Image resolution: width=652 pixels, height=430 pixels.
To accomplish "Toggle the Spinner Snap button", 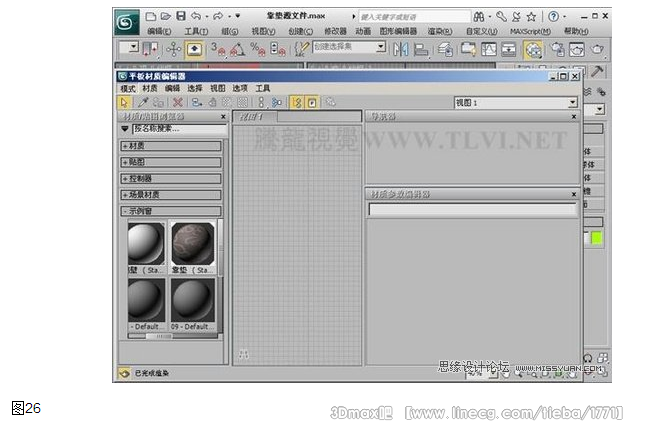I will [x=277, y=49].
